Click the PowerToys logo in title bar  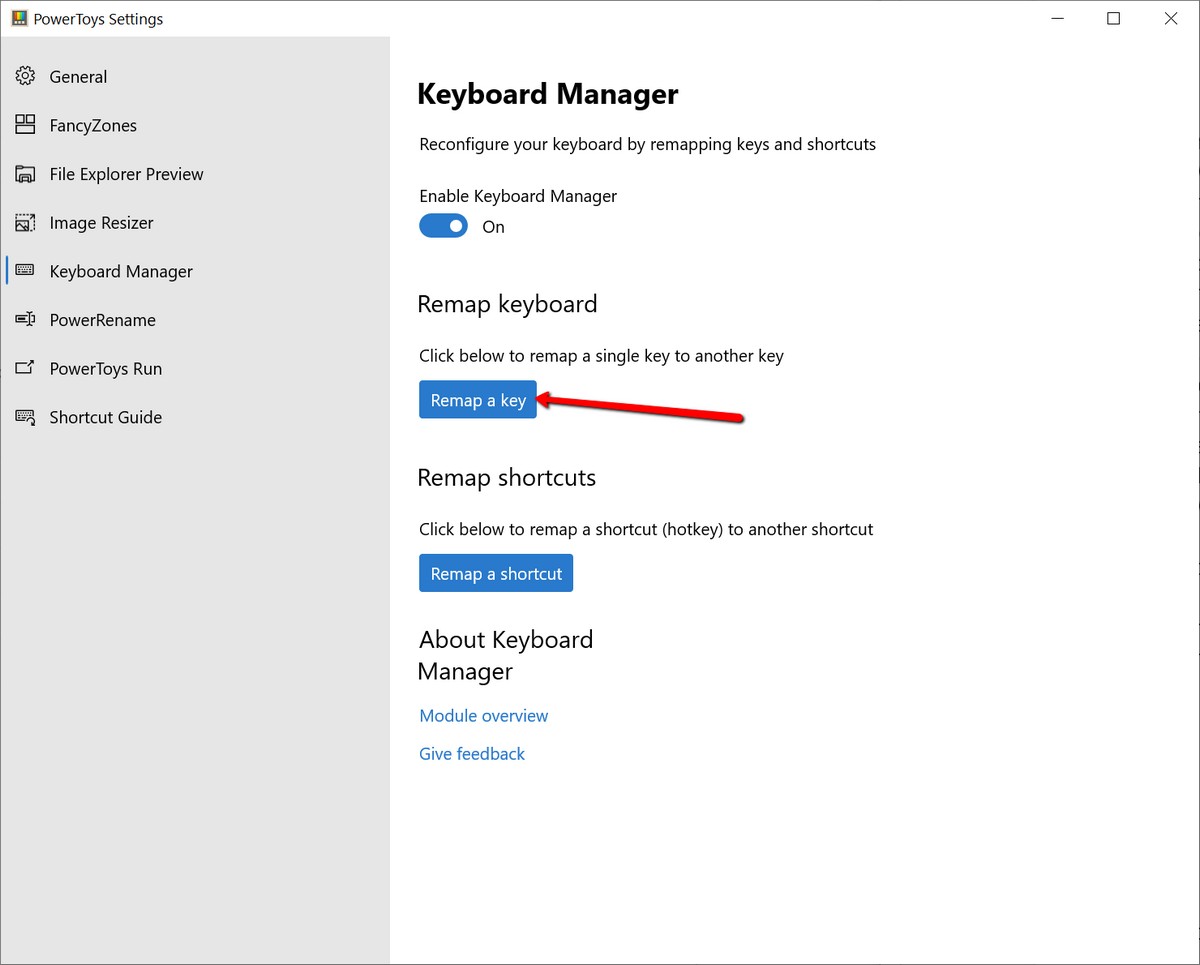point(19,19)
